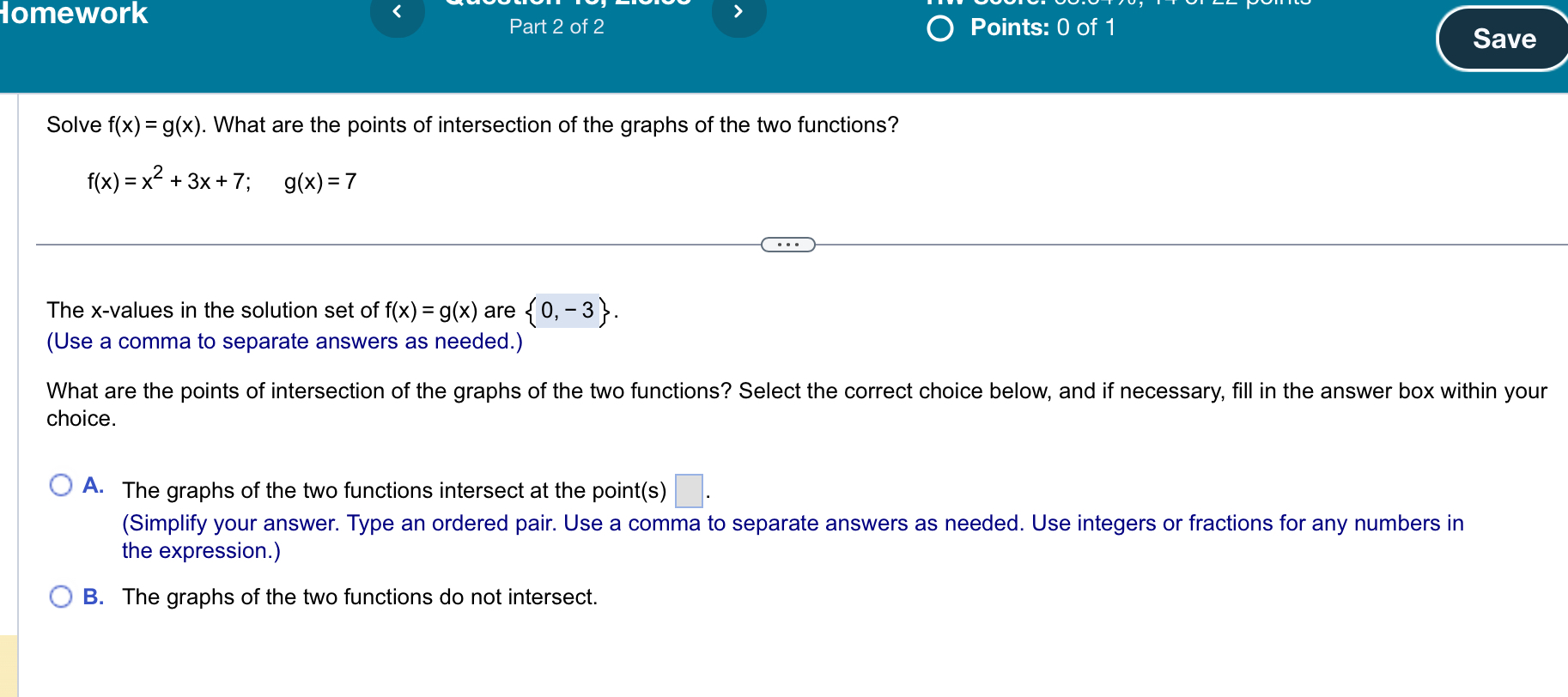Image resolution: width=1568 pixels, height=697 pixels.
Task: Click the Part 2 of 2 label
Action: (556, 27)
